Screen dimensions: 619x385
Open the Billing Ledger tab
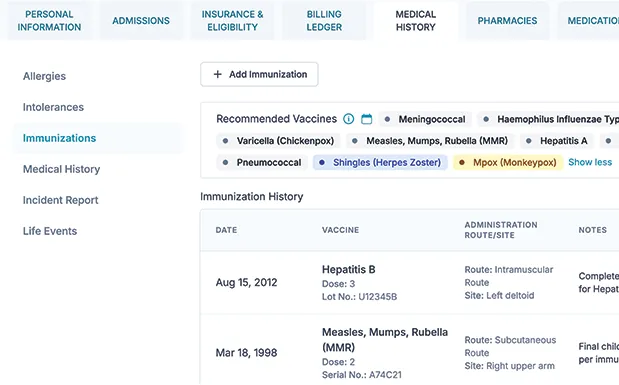[324, 21]
